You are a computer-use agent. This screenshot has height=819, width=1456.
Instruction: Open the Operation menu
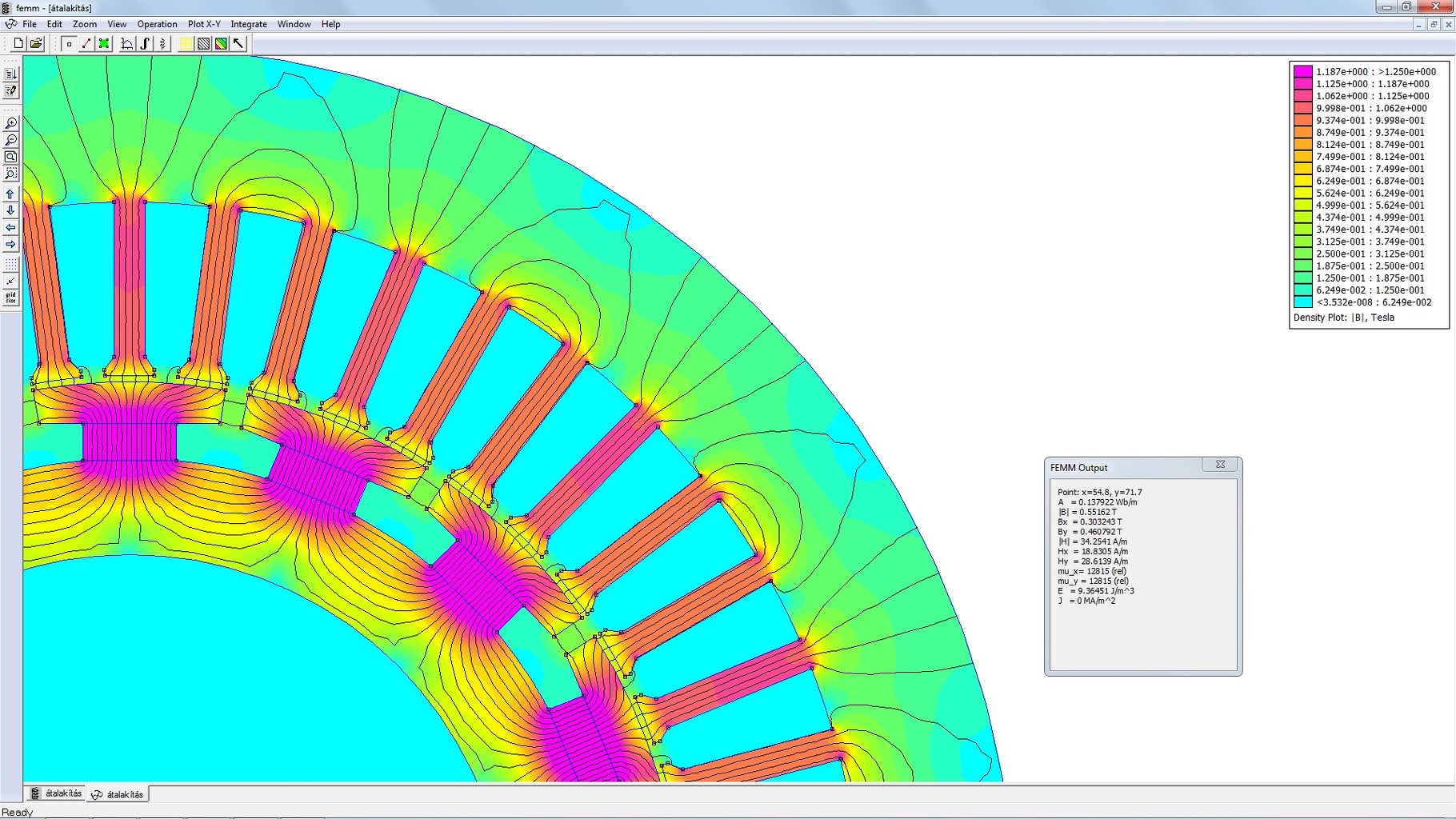(157, 24)
